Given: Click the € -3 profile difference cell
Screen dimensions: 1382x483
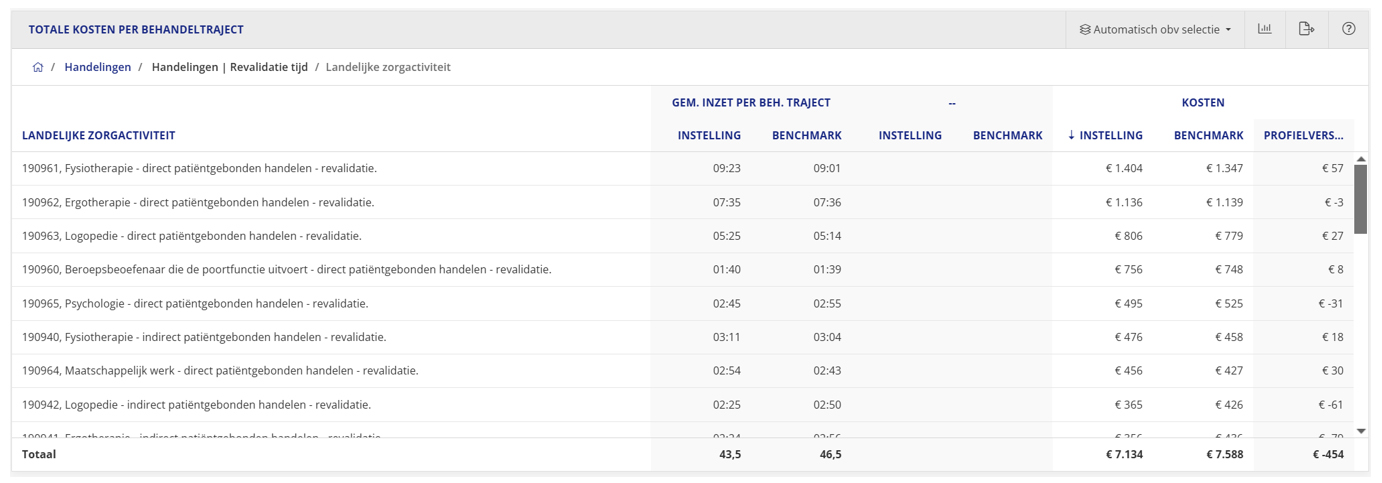Looking at the screenshot, I should pos(1334,202).
